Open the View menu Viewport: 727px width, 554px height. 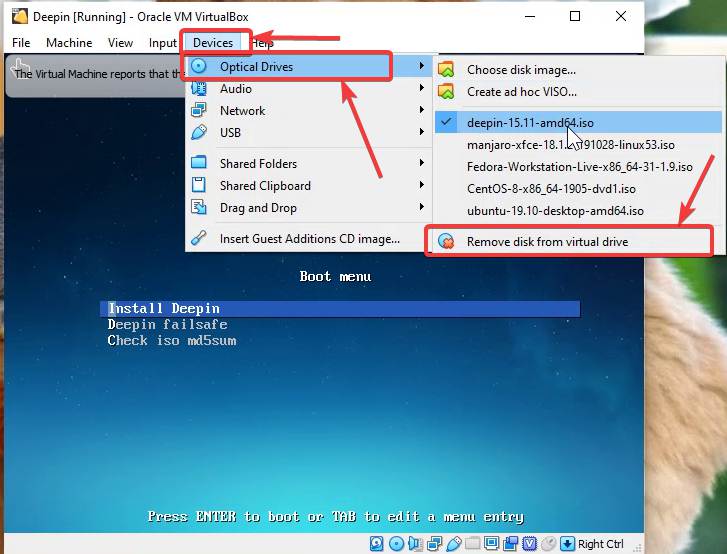click(x=121, y=43)
